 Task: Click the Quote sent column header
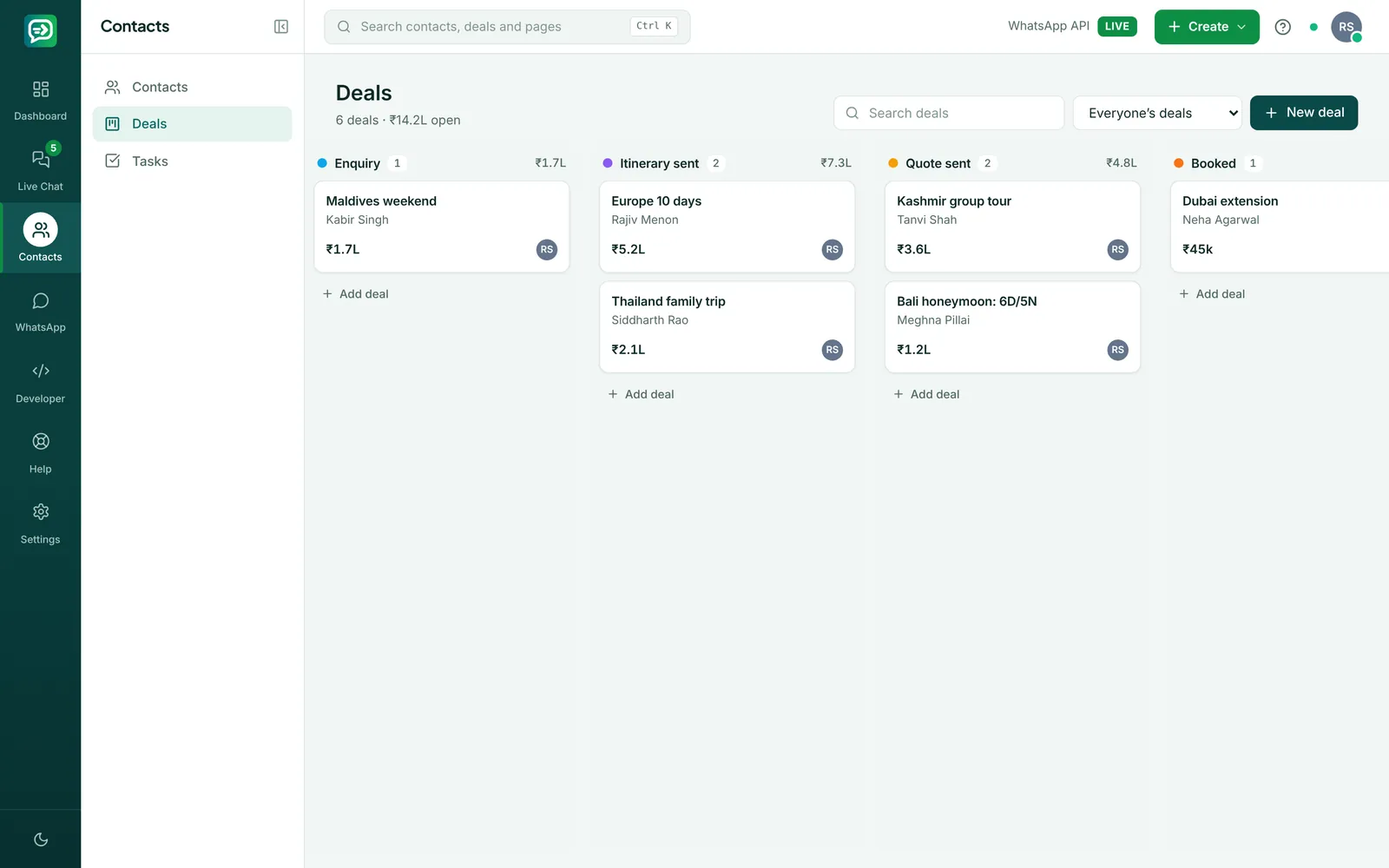click(938, 163)
